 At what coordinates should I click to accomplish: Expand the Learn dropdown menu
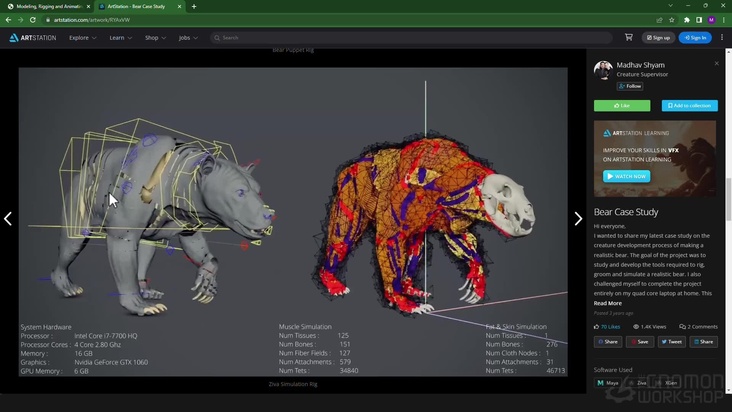(x=120, y=38)
